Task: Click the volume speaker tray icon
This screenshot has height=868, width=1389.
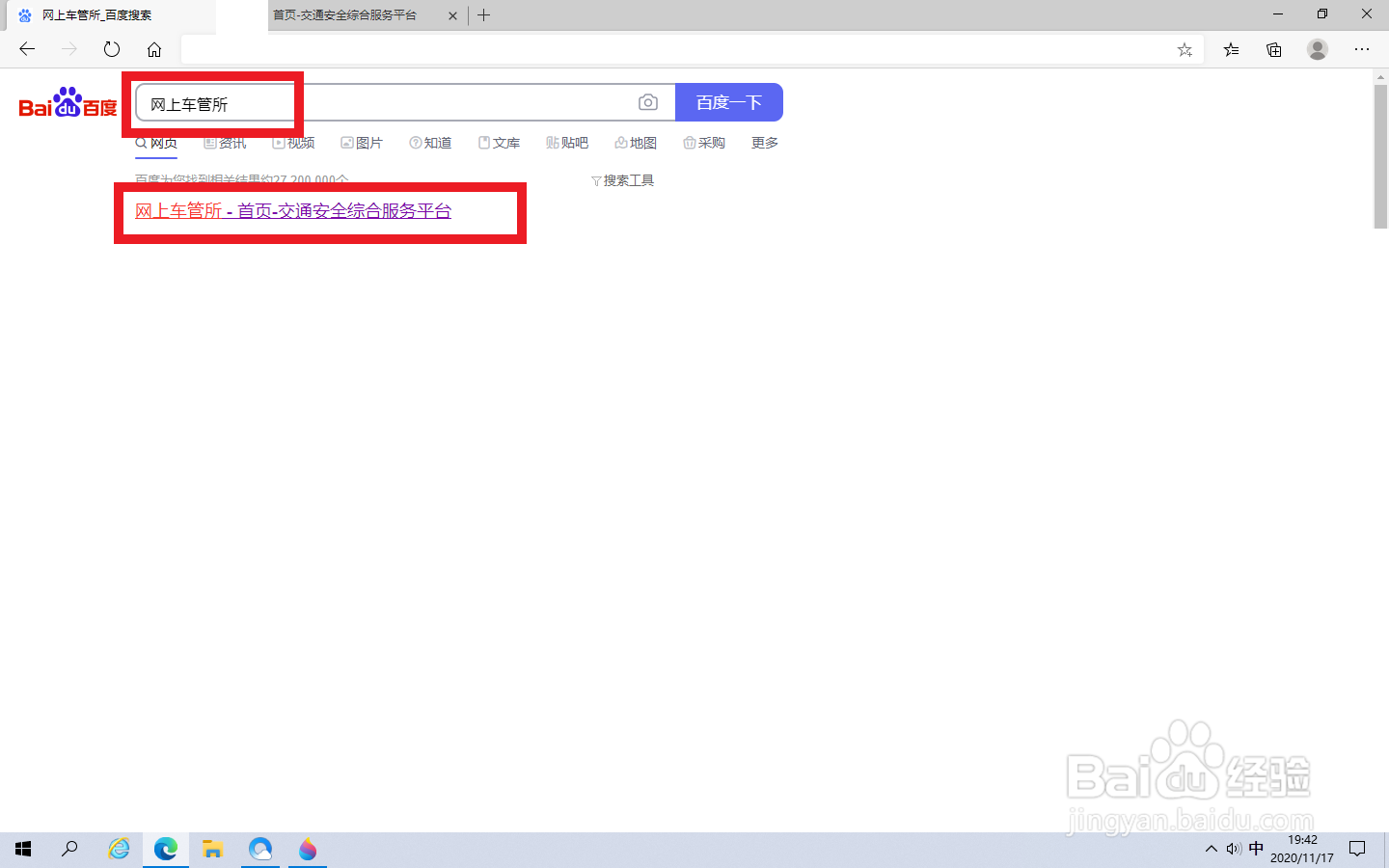Action: click(1234, 849)
